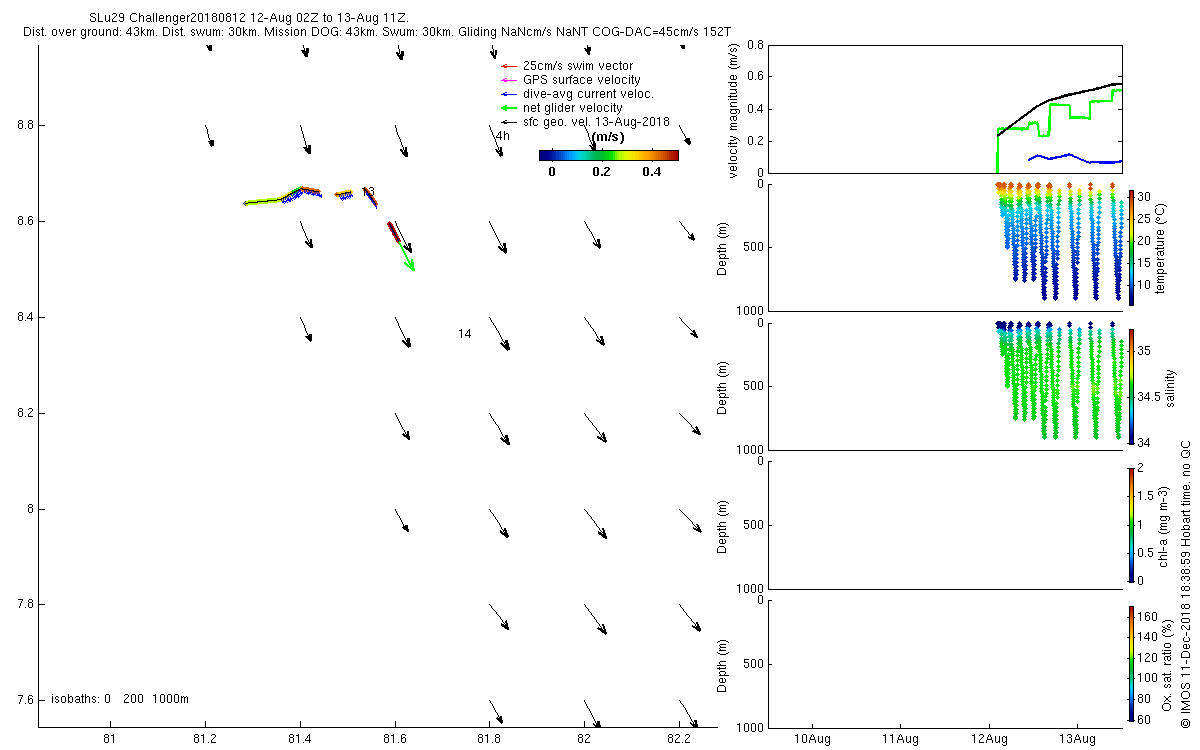
Task: Click the chl-a colorbar
Action: point(1131,524)
